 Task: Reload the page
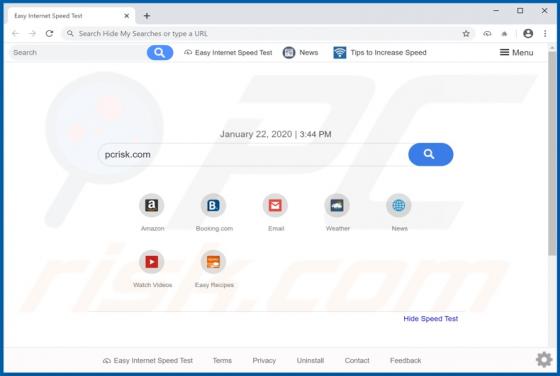coord(49,34)
